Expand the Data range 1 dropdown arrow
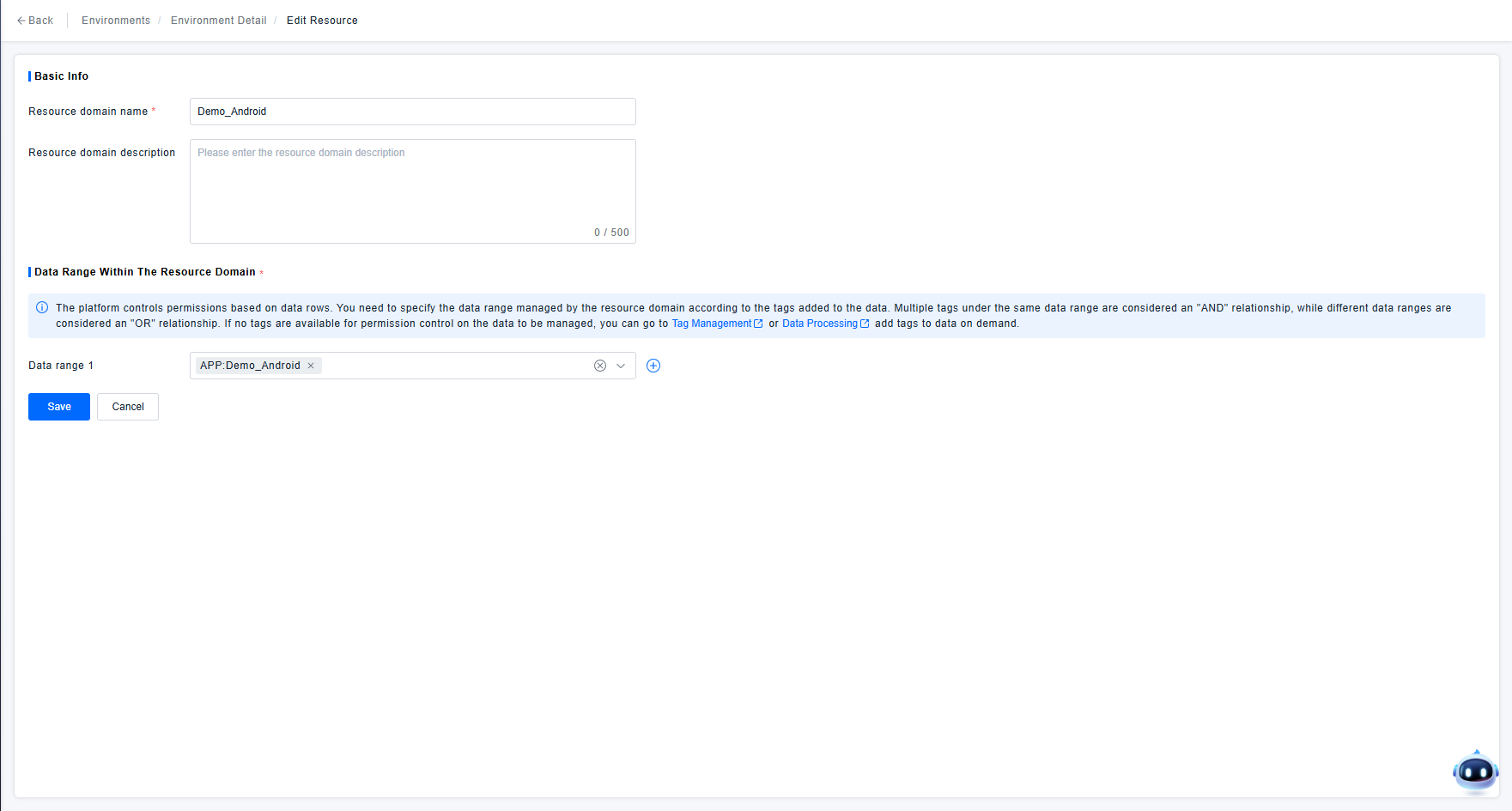 click(621, 366)
